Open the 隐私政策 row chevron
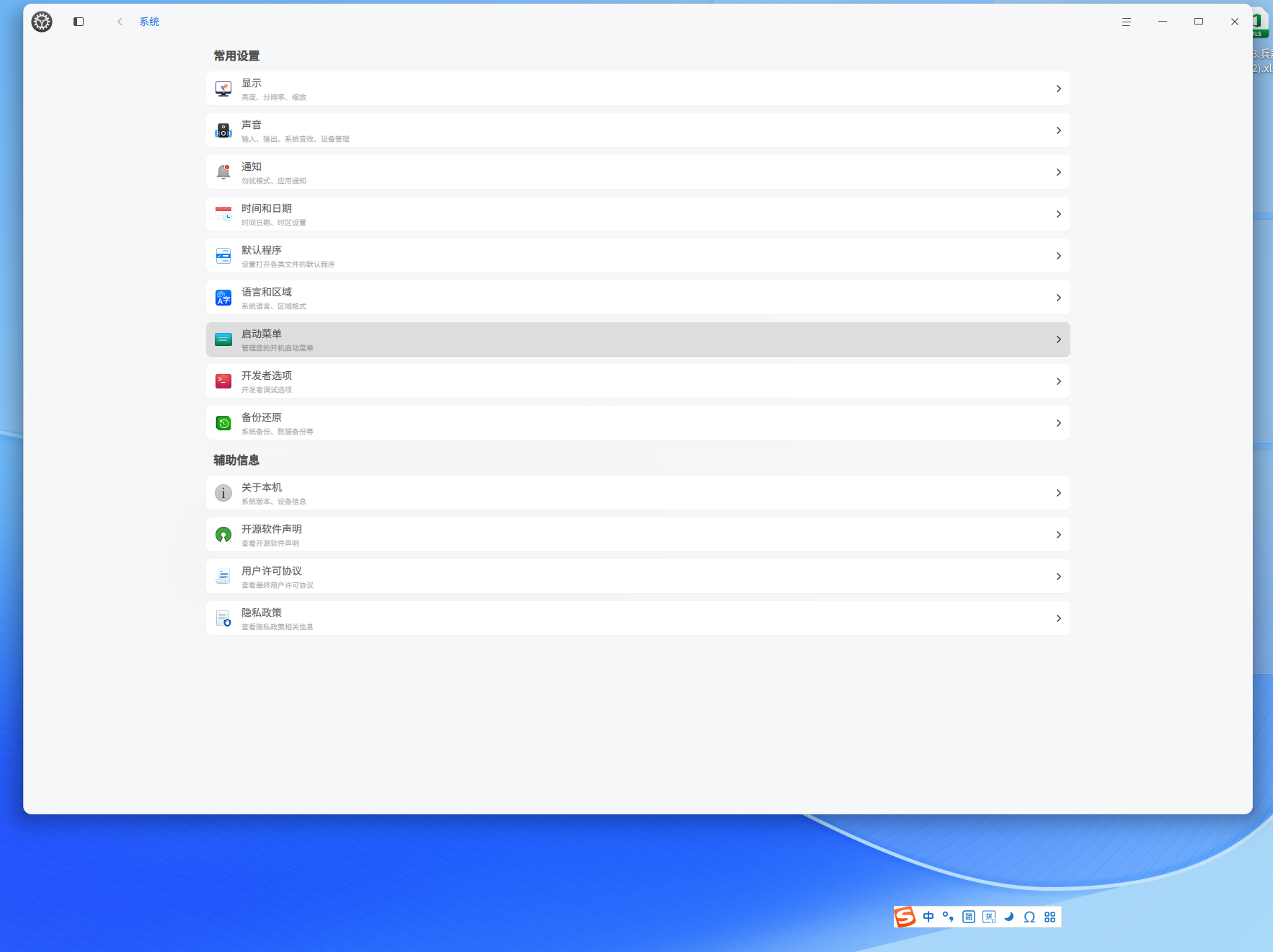Viewport: 1273px width, 952px height. pos(1058,618)
